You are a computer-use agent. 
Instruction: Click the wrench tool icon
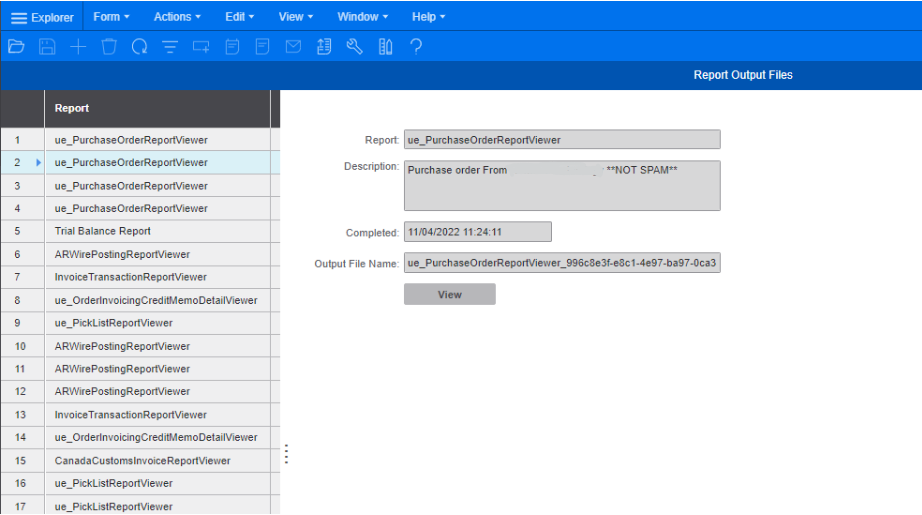[x=354, y=46]
